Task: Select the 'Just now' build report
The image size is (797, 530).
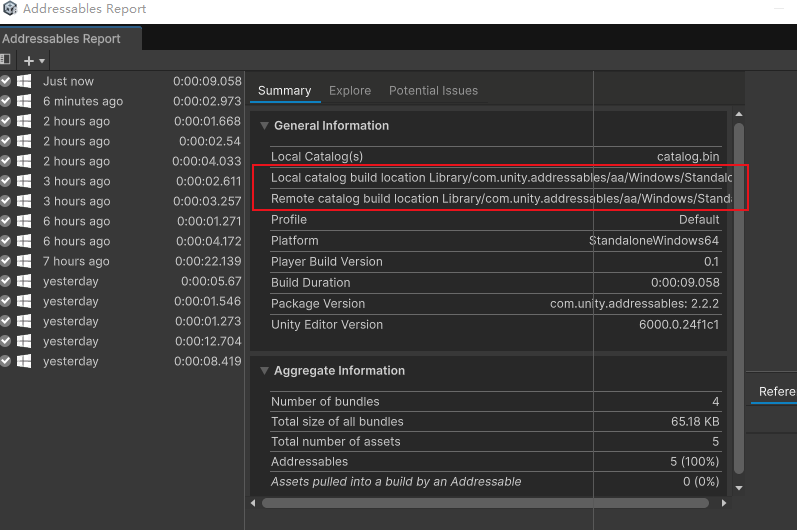Action: [121, 81]
